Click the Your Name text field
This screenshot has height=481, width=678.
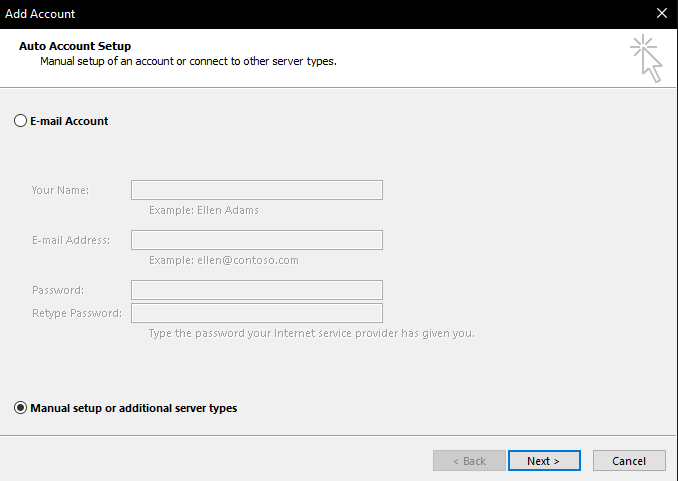(x=256, y=190)
